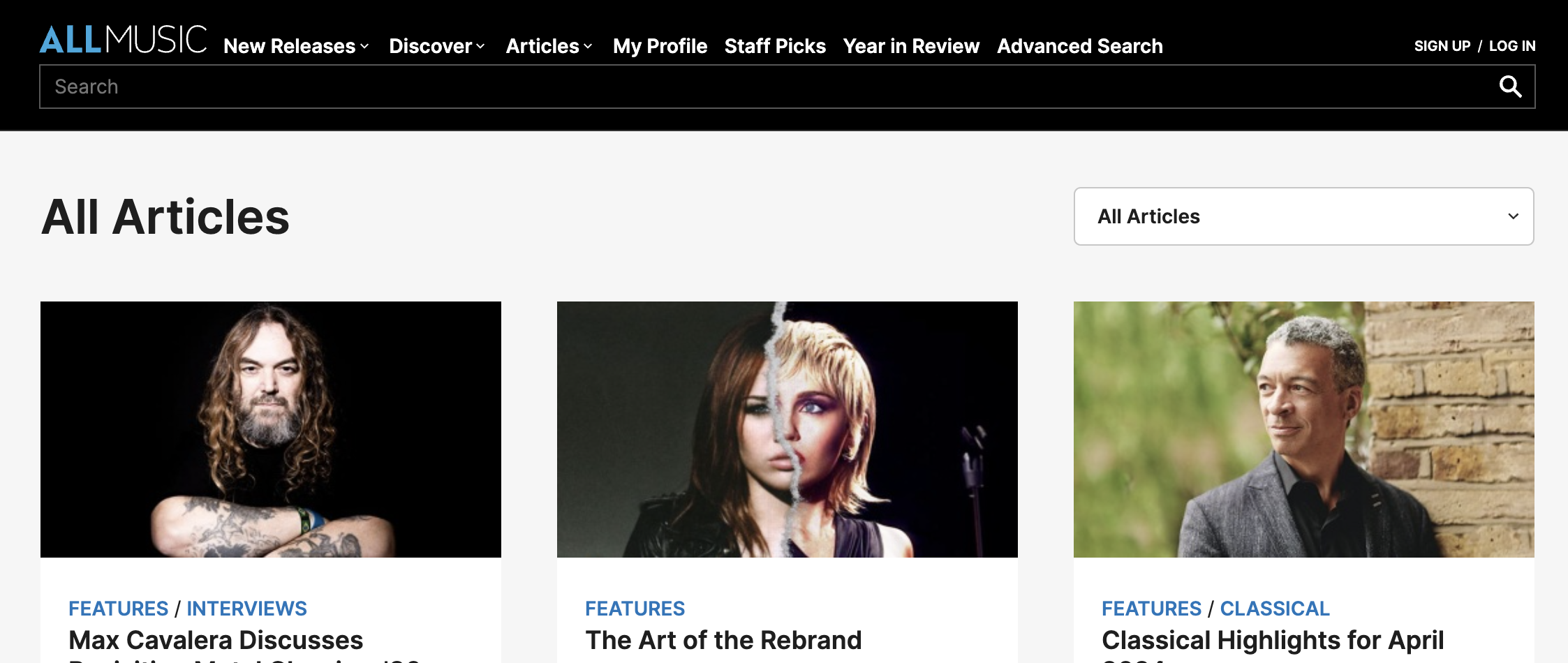Click the SIGN UP link
The width and height of the screenshot is (1568, 663).
click(1442, 45)
